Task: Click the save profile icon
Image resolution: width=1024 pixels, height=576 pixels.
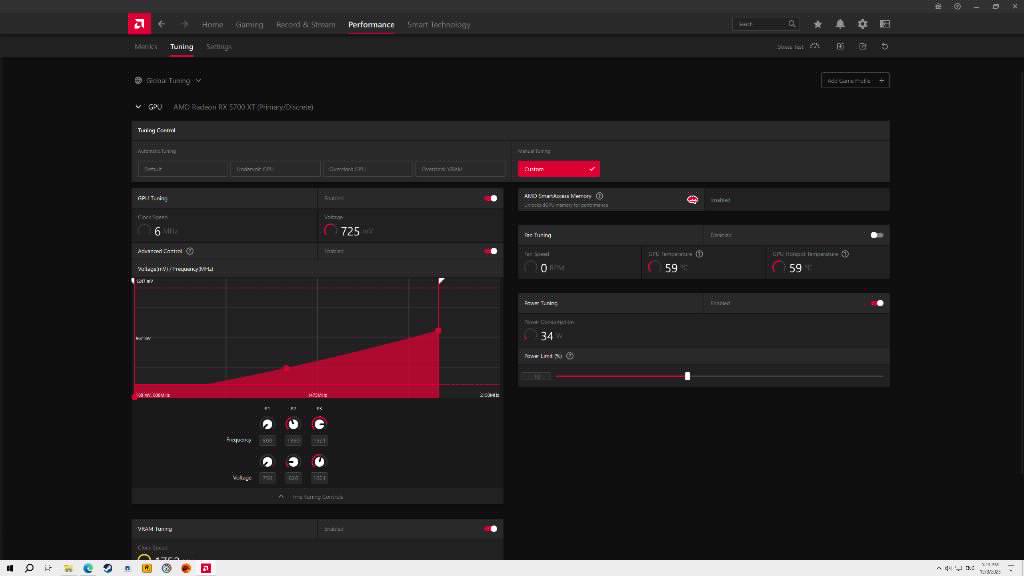Action: coord(863,46)
